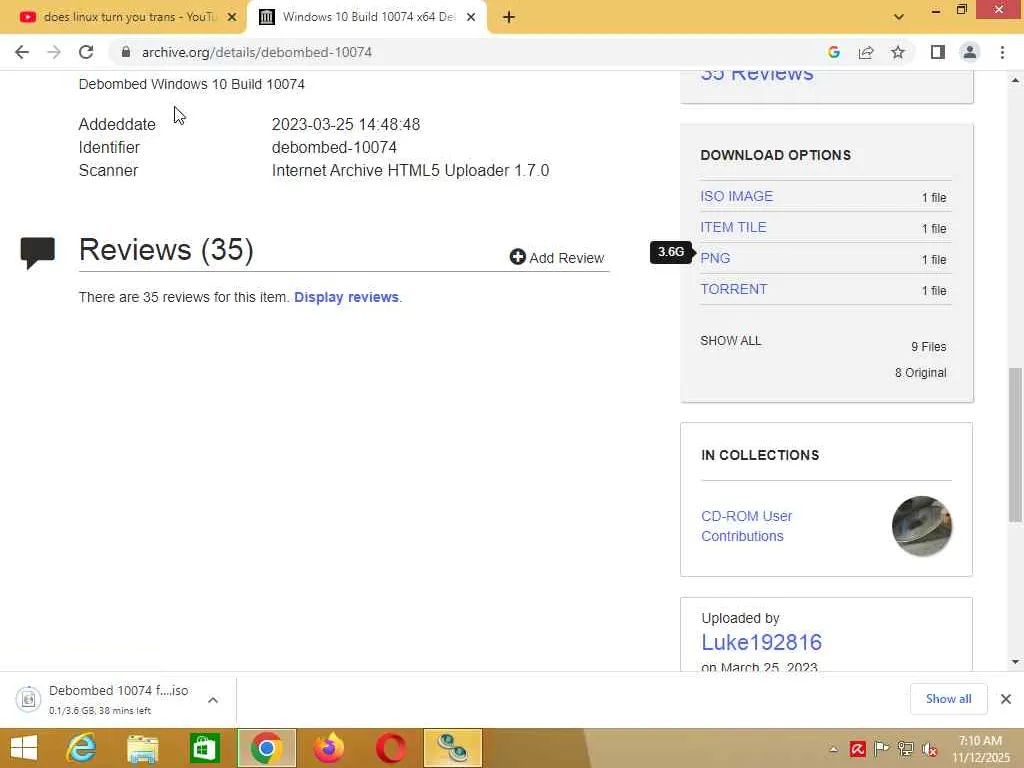
Task: Click the network tray icon
Action: (x=905, y=749)
